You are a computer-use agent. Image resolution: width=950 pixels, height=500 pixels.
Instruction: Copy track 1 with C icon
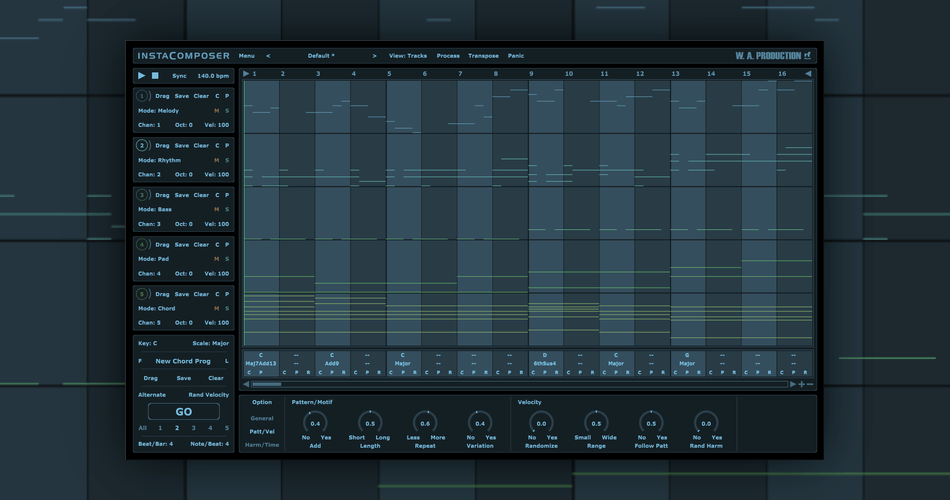click(218, 96)
